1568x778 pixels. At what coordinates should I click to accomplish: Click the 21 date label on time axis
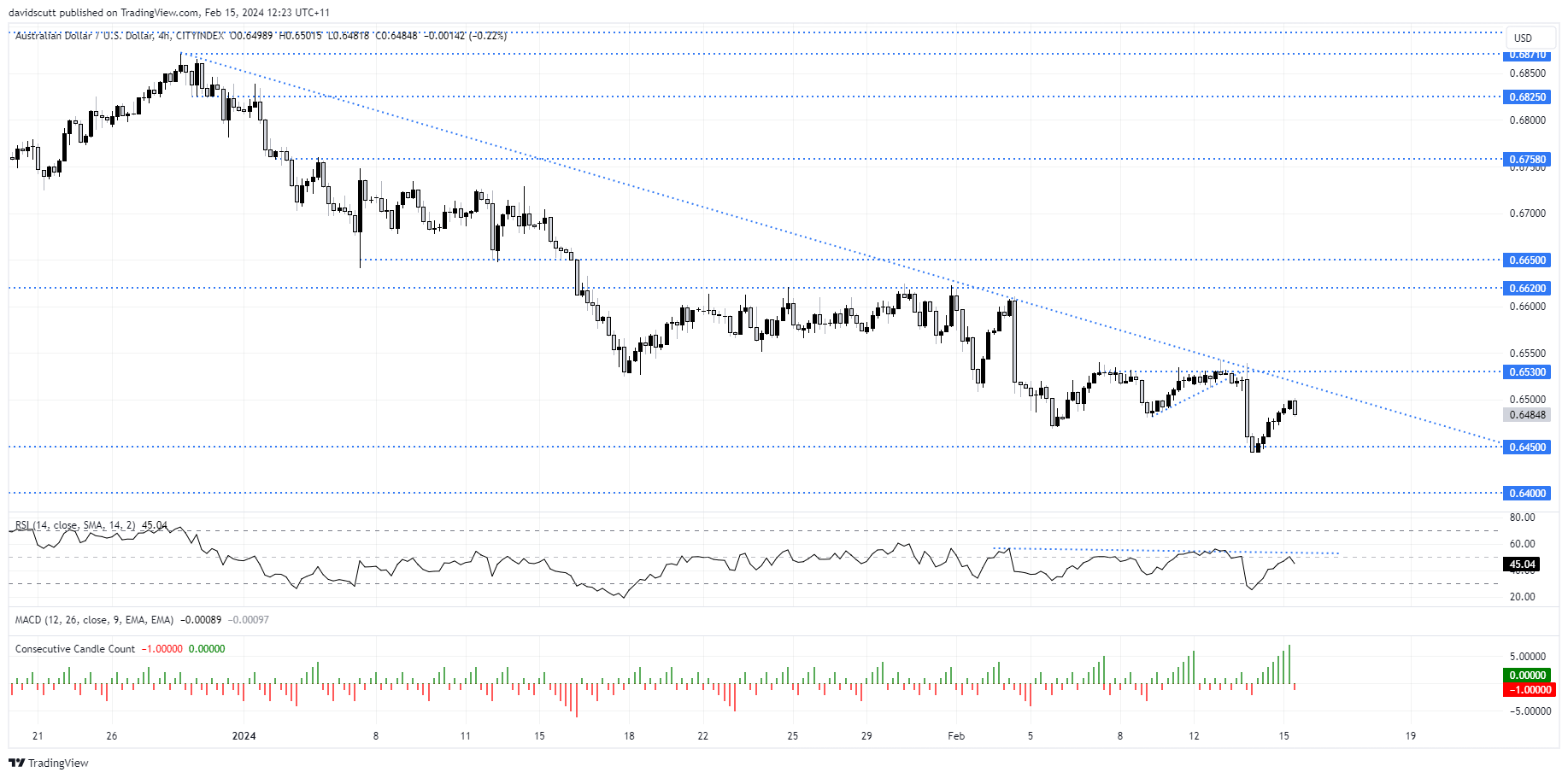pyautogui.click(x=37, y=736)
